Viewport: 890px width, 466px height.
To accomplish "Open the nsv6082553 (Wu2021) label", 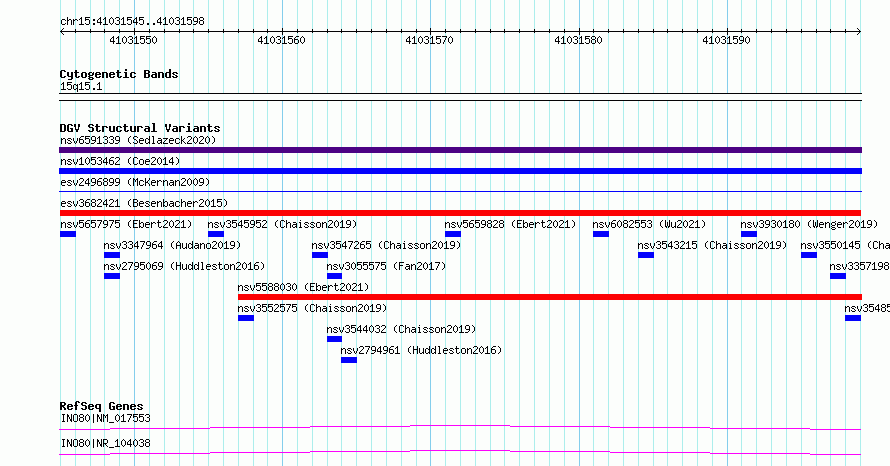I will coord(649,224).
